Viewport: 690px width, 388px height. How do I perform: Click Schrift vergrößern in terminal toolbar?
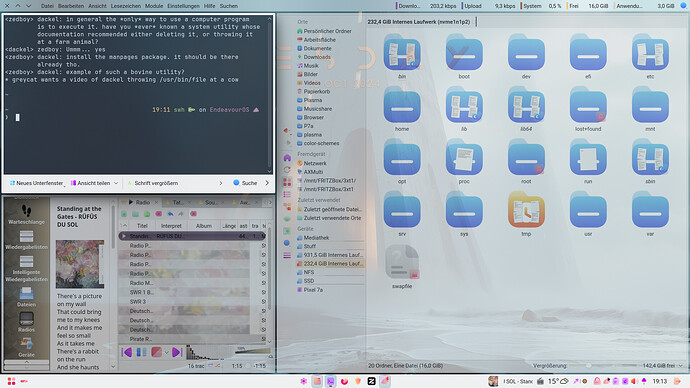point(152,183)
